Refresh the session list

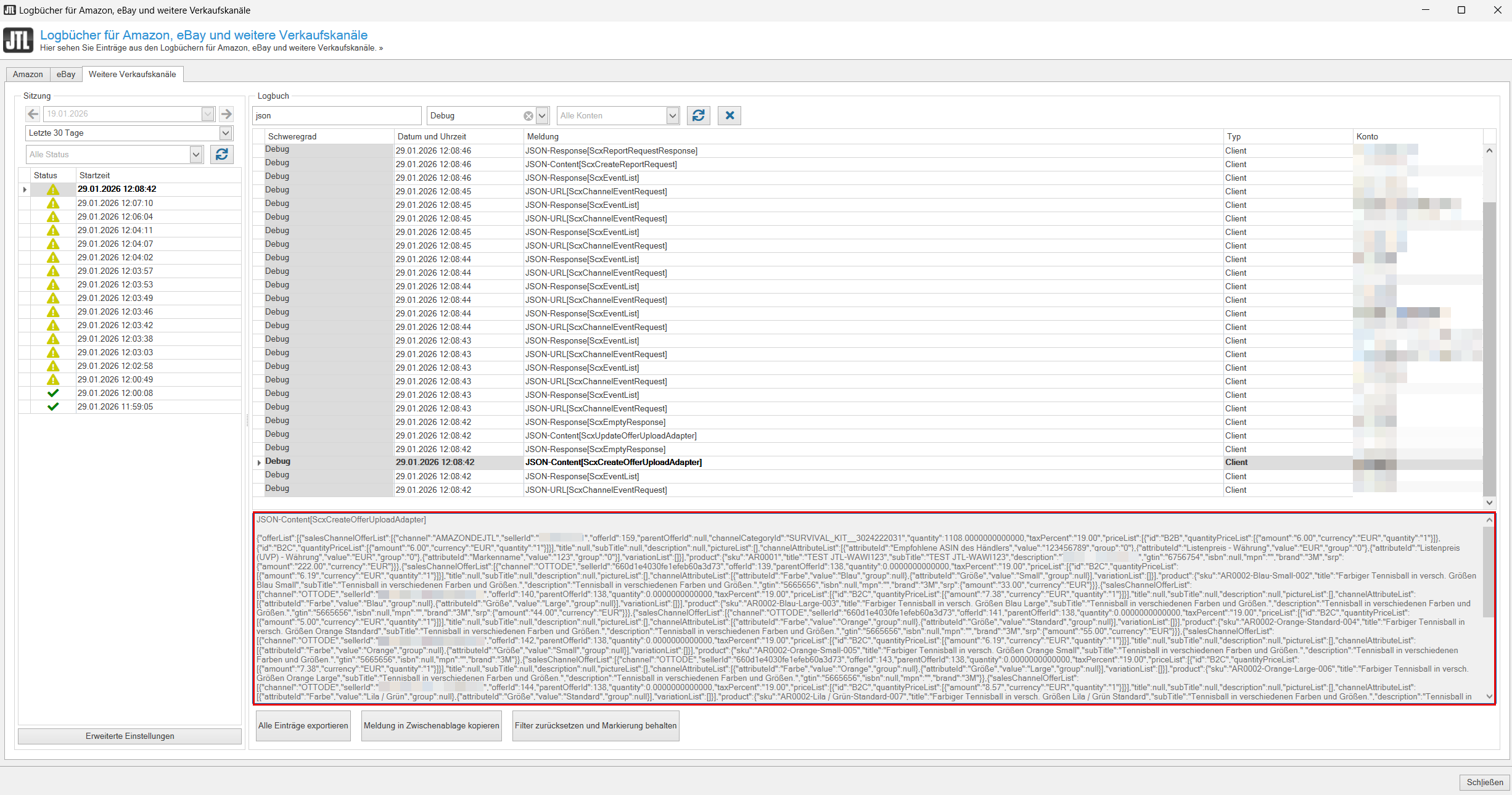(x=222, y=154)
